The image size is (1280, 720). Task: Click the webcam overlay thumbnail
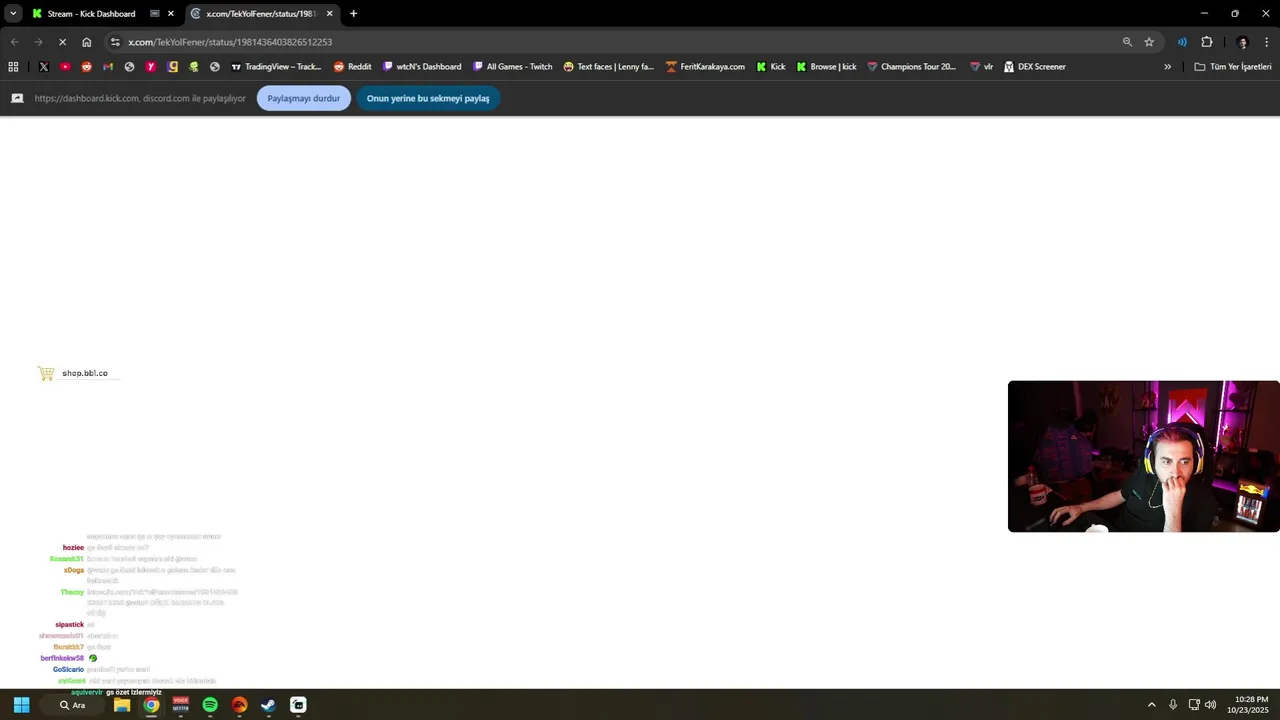click(1144, 456)
